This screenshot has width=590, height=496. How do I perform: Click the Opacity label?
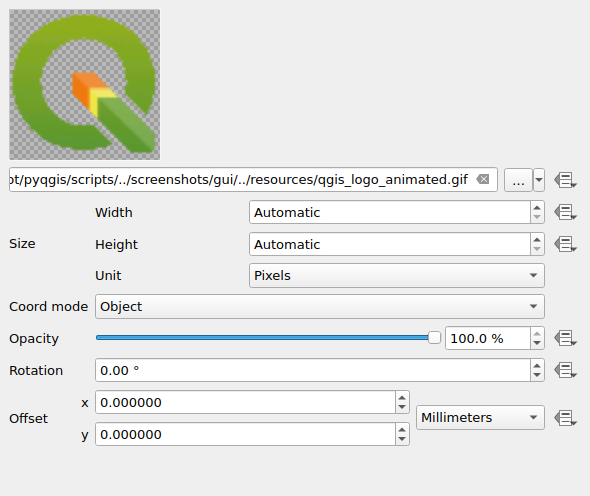tap(34, 339)
